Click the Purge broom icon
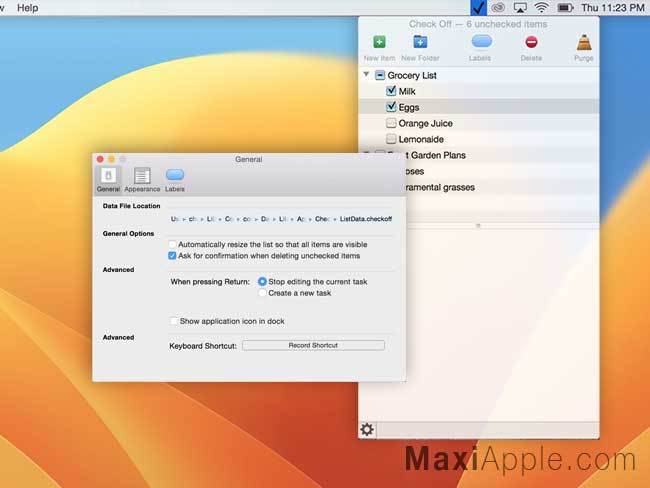 point(584,42)
